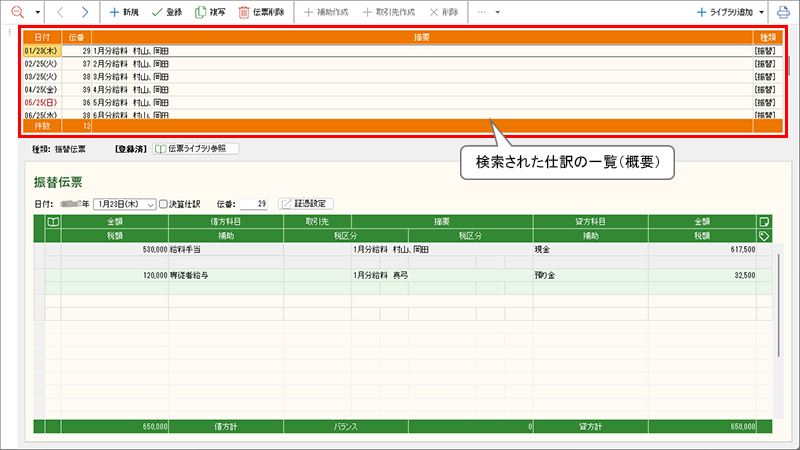Go to the previous slip arrow
800x450 pixels.
coord(60,12)
